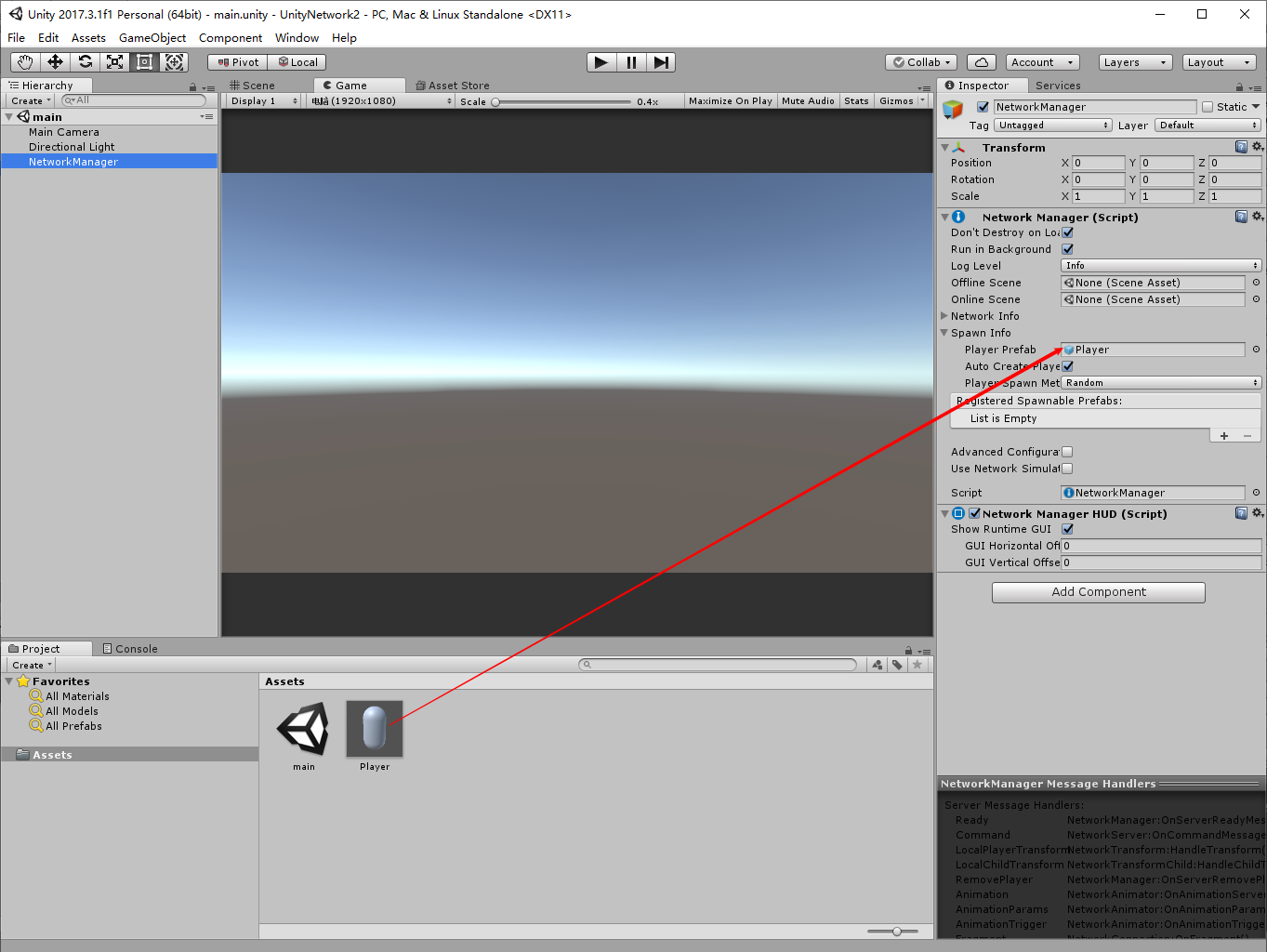Open the Display 1 dropdown
This screenshot has width=1267, height=952.
click(265, 101)
